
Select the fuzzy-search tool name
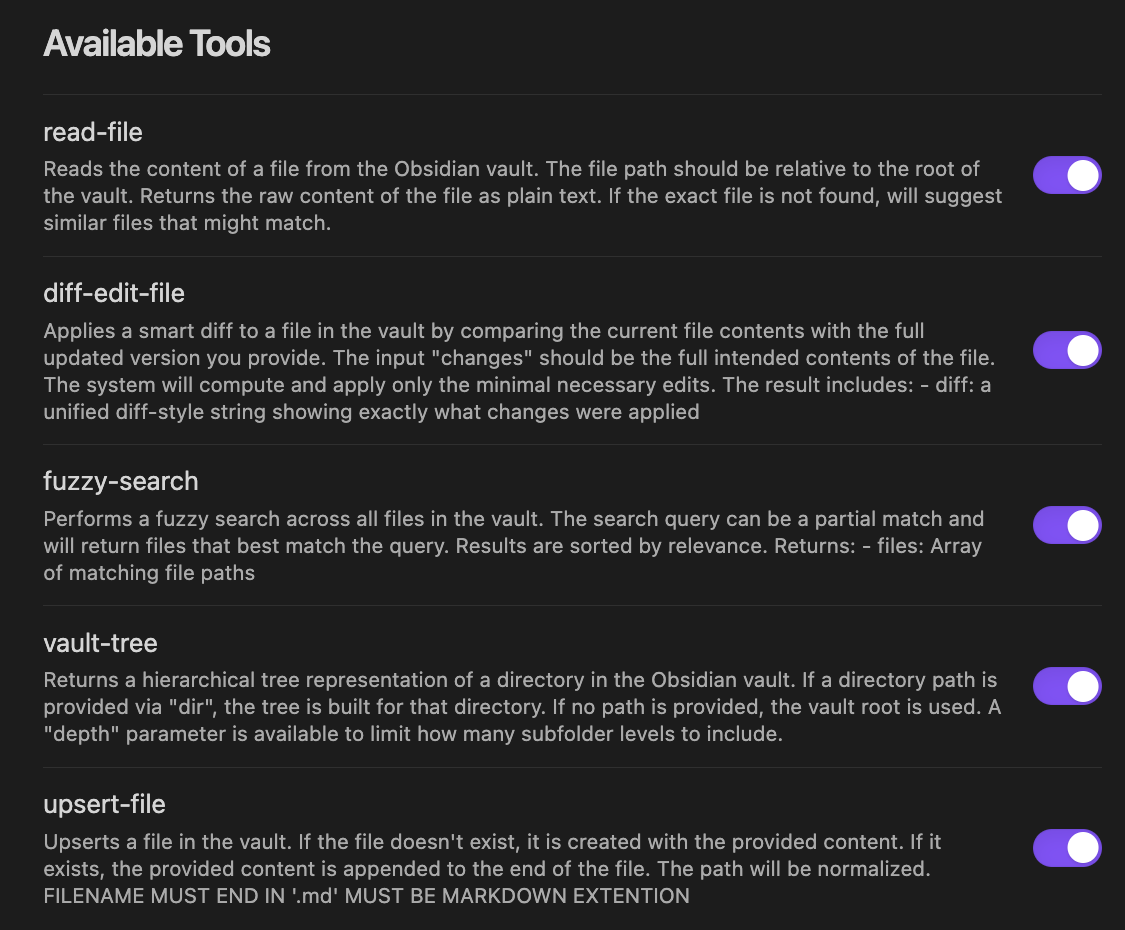(121, 481)
